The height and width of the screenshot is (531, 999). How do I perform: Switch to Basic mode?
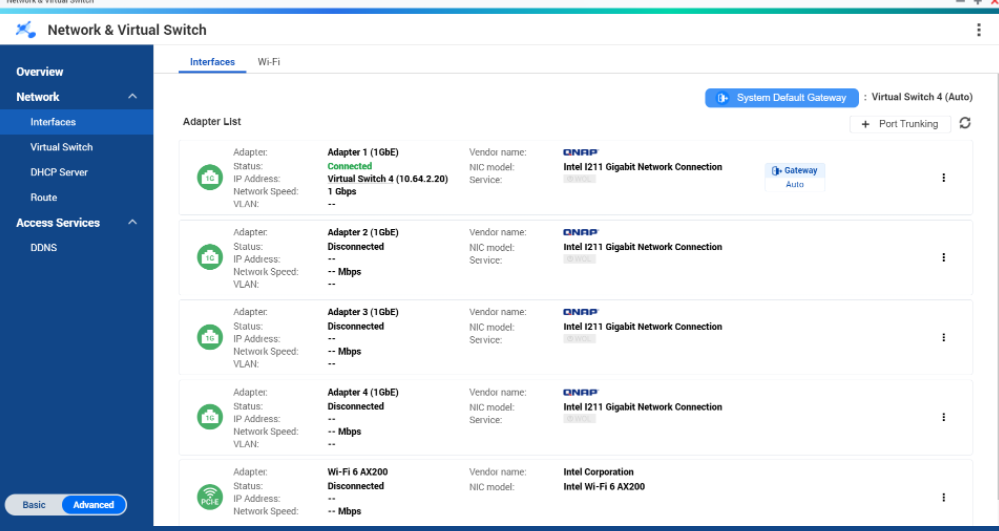pos(34,505)
